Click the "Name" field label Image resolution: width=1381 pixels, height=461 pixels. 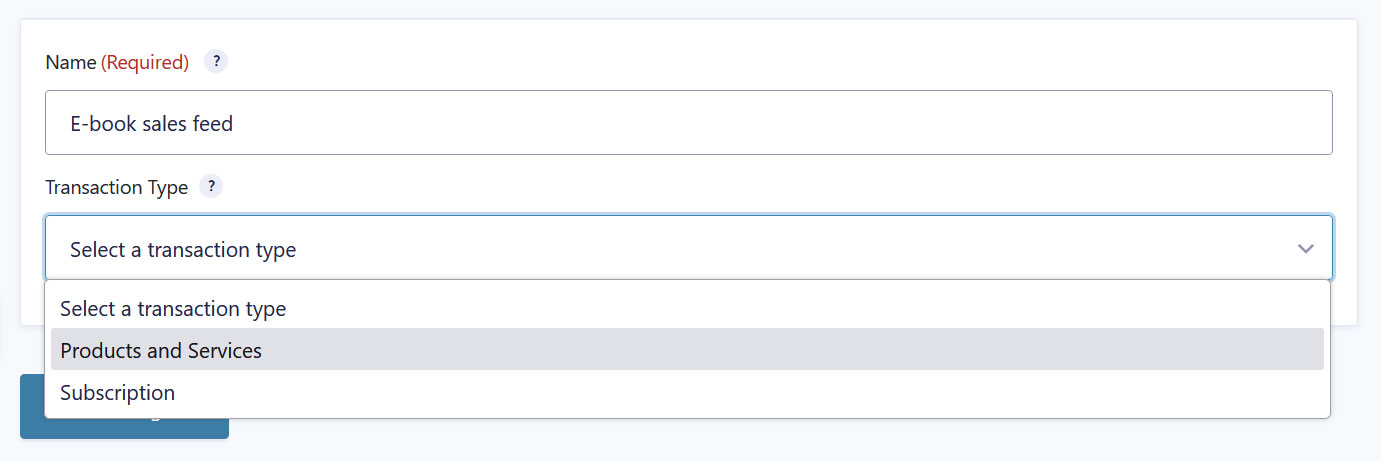click(x=71, y=62)
